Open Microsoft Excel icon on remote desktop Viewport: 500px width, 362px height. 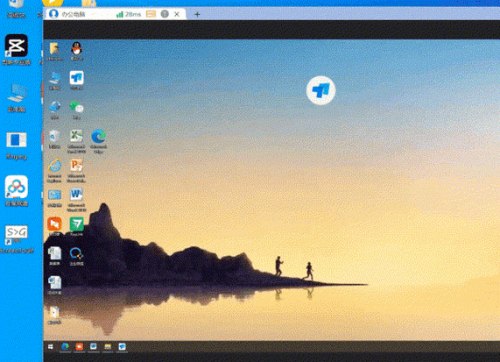76,136
